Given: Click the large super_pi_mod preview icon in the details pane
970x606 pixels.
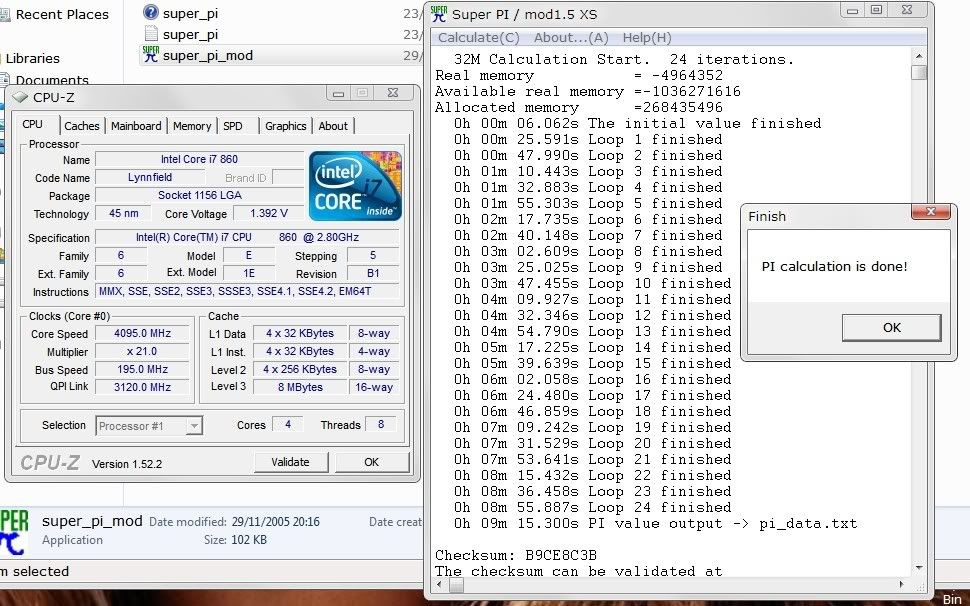Looking at the screenshot, I should point(14,532).
